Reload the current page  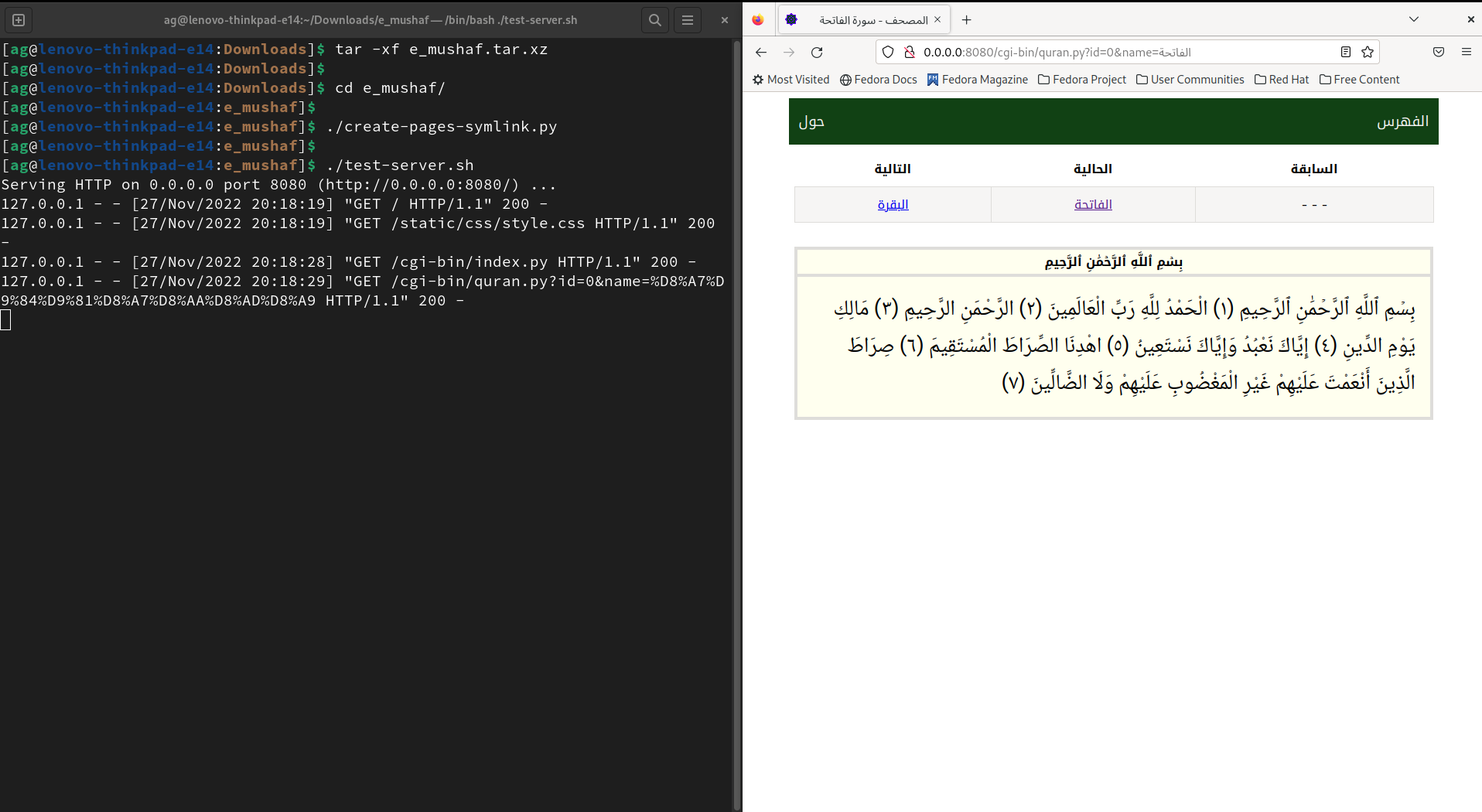817,53
